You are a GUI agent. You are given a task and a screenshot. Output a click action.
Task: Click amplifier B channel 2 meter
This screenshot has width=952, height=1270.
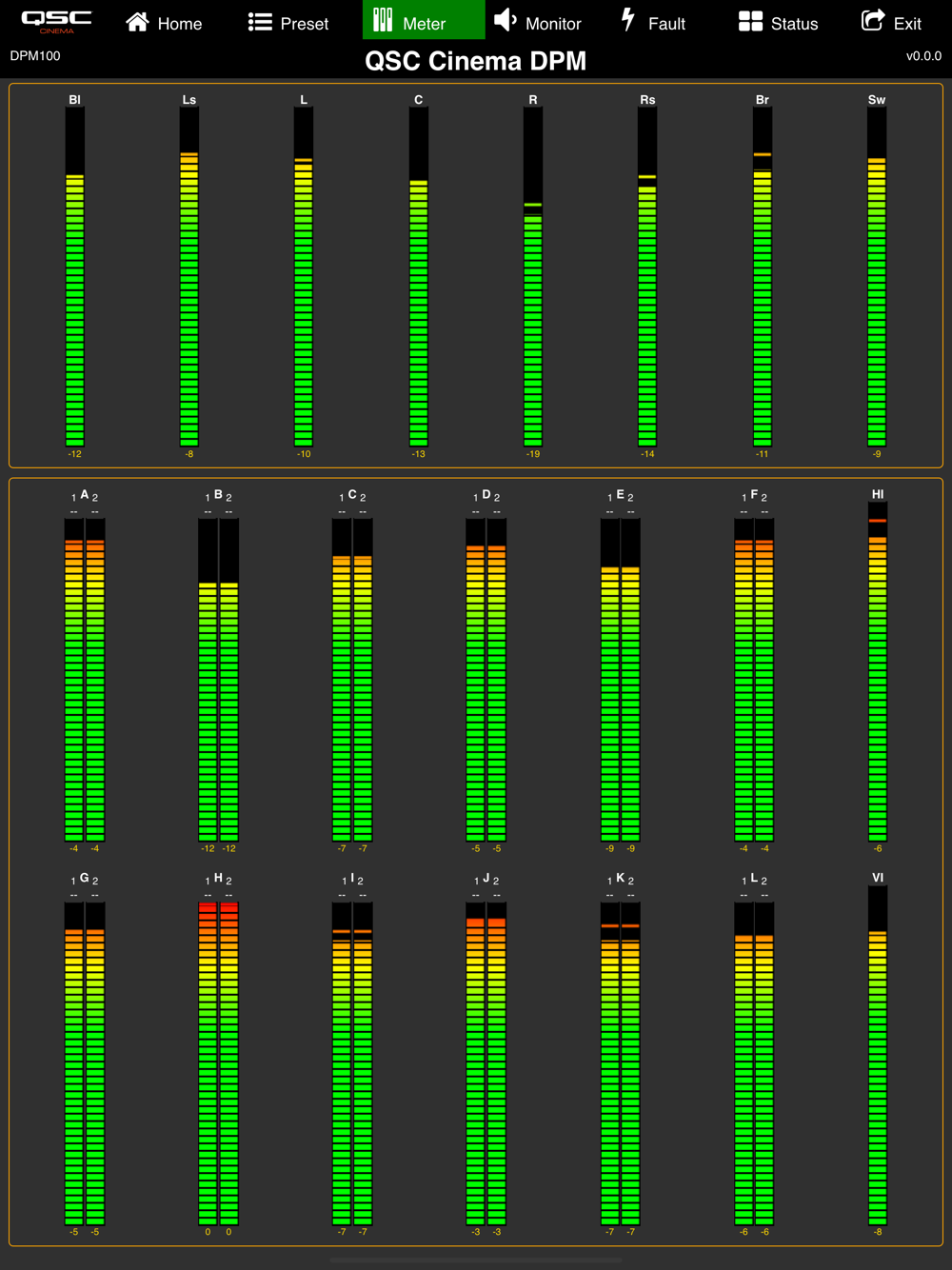(x=229, y=680)
